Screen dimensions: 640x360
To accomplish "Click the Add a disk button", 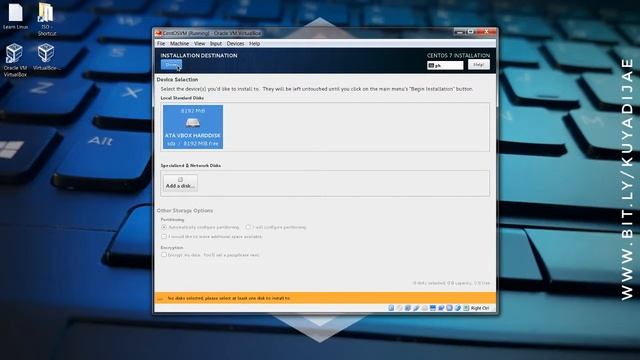I will 180,183.
